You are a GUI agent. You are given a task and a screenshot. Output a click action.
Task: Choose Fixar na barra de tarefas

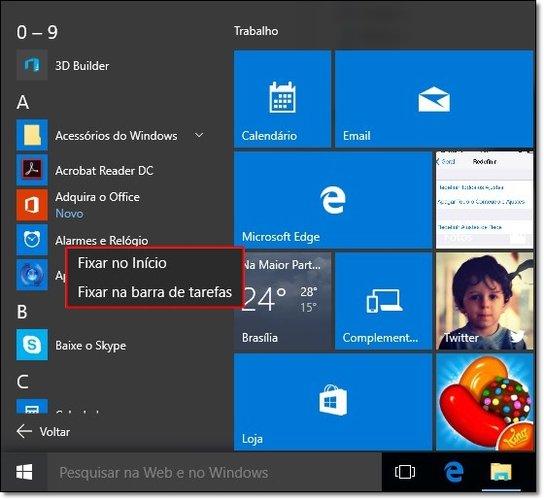[x=155, y=292]
